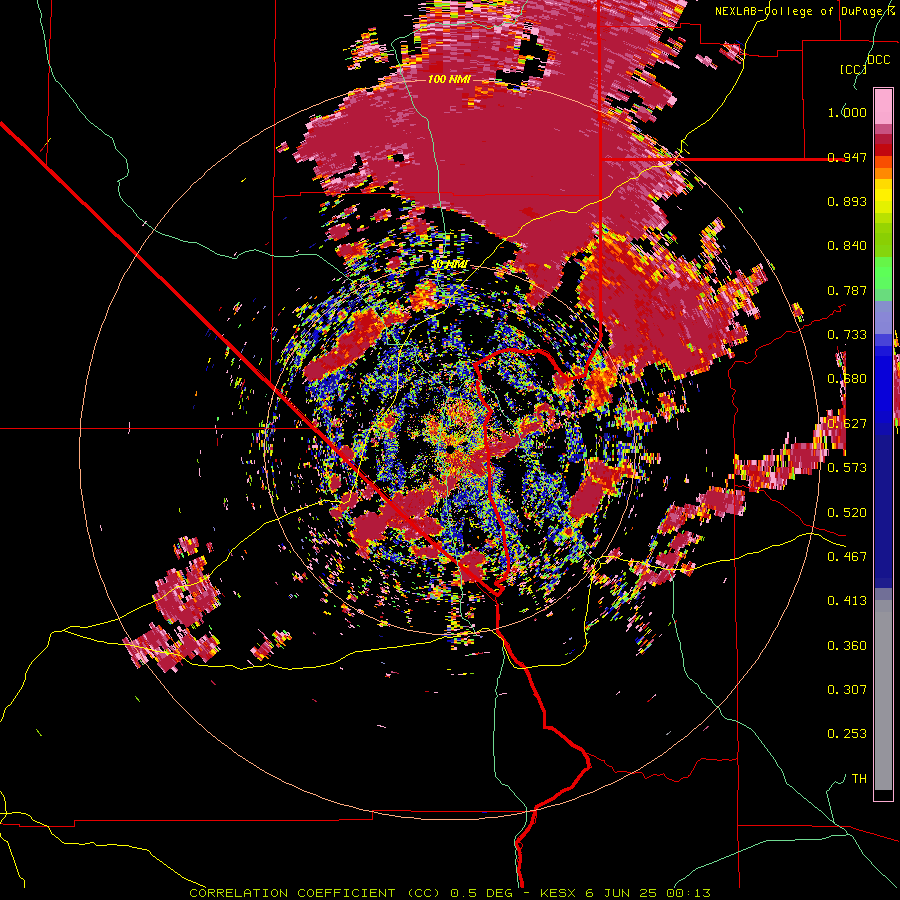This screenshot has height=900, width=900.
Task: Select the 0.520 legend value
Action: (847, 512)
